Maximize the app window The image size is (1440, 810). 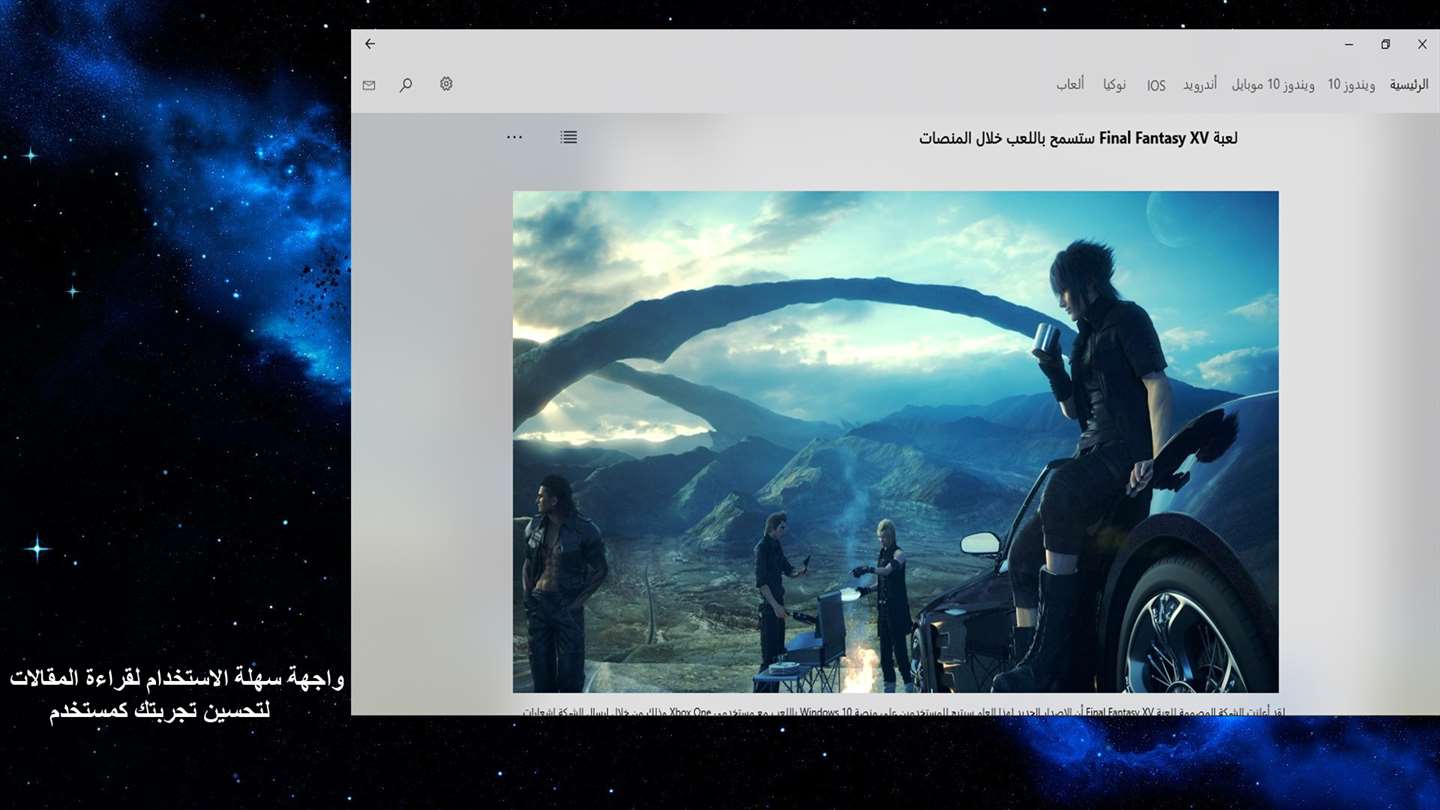(x=1385, y=45)
